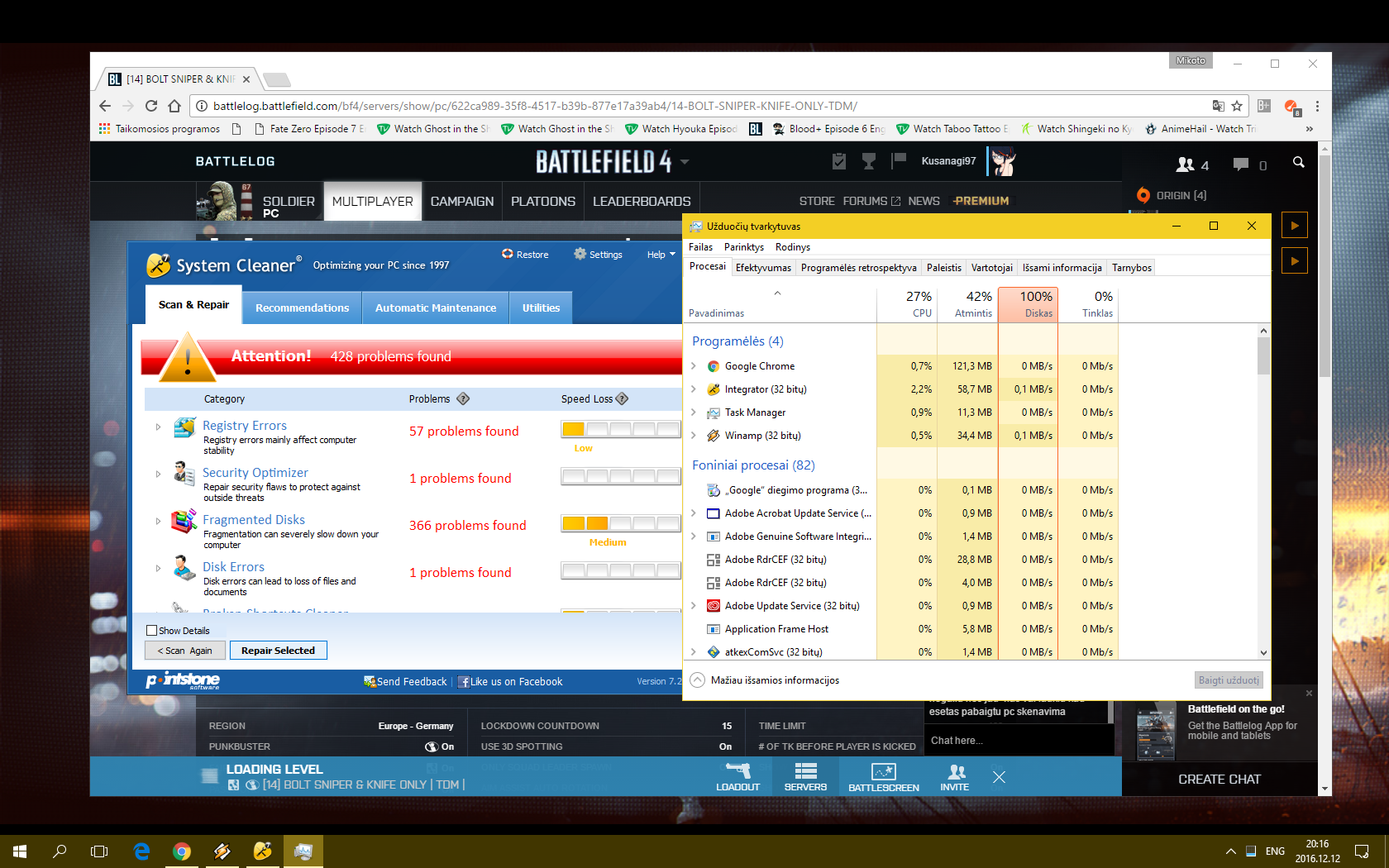The width and height of the screenshot is (1389, 868).
Task: Switch to the Automatic Maintenance tab
Action: click(x=436, y=308)
